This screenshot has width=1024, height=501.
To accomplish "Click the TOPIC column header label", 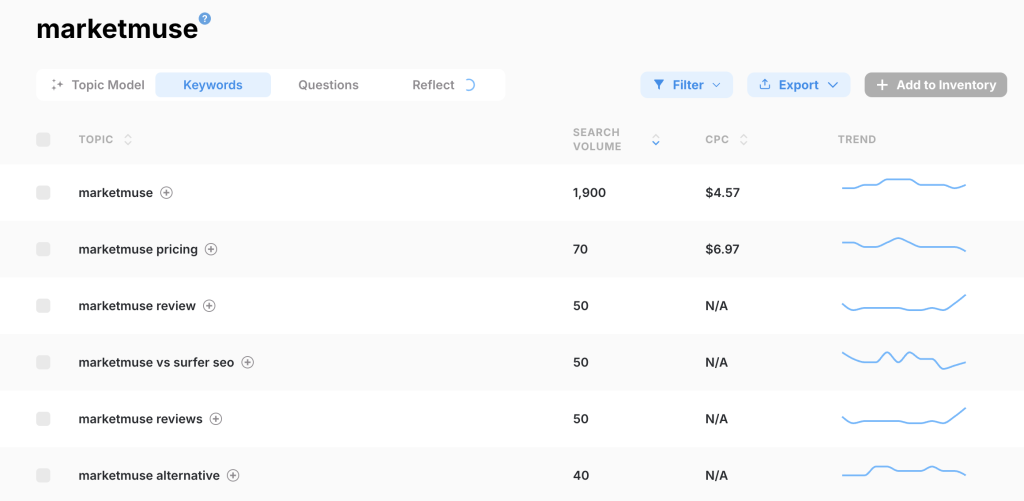I will (x=96, y=139).
